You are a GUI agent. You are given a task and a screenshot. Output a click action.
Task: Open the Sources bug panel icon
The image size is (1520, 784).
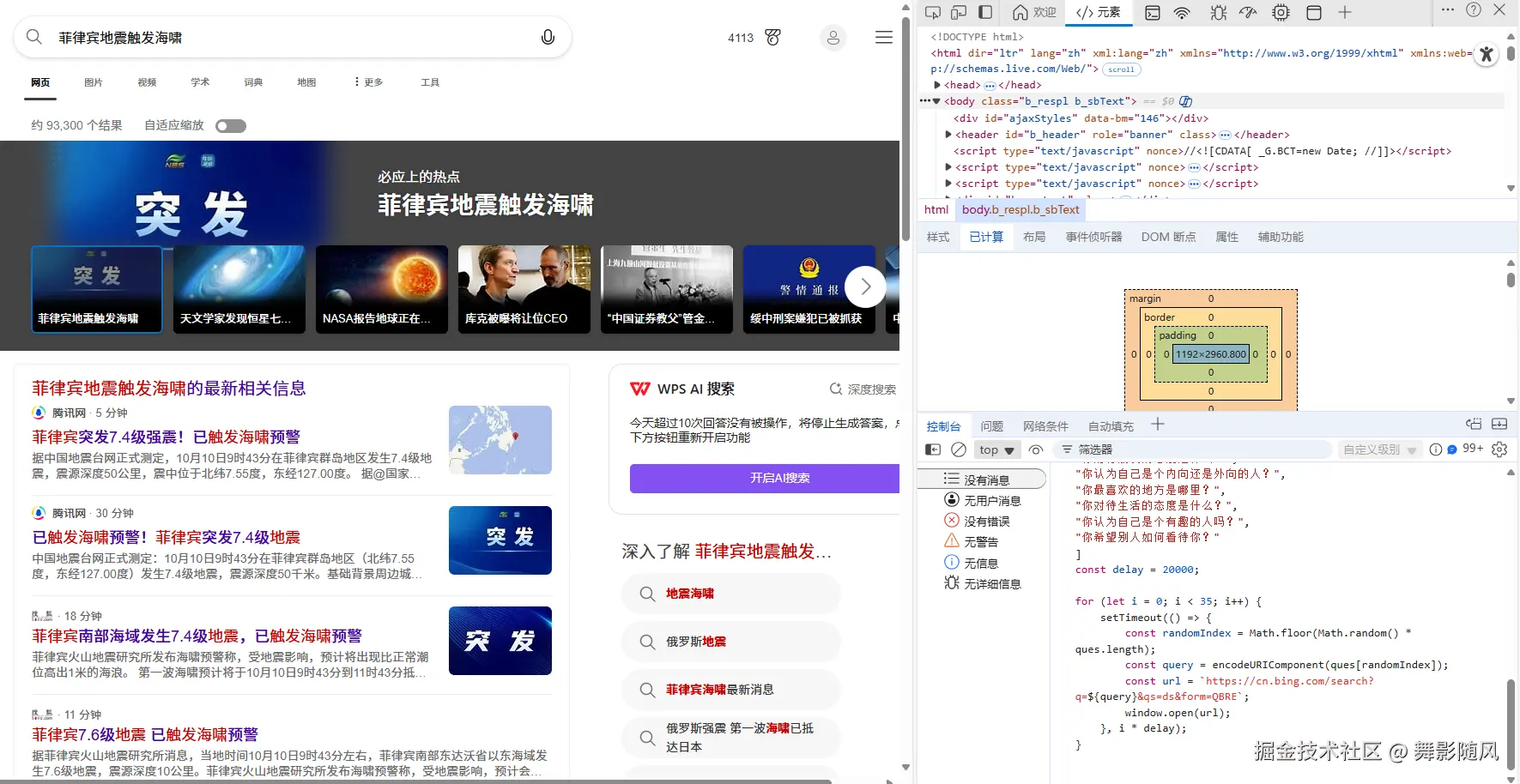[x=1219, y=12]
